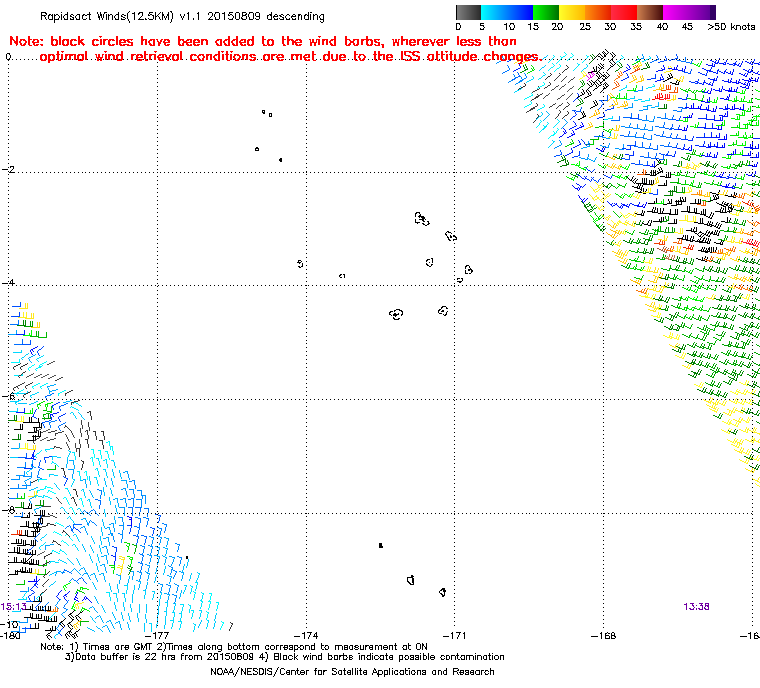This screenshot has height=688, width=760.
Task: Click the '45' label under the color bar
Action: pos(687,27)
